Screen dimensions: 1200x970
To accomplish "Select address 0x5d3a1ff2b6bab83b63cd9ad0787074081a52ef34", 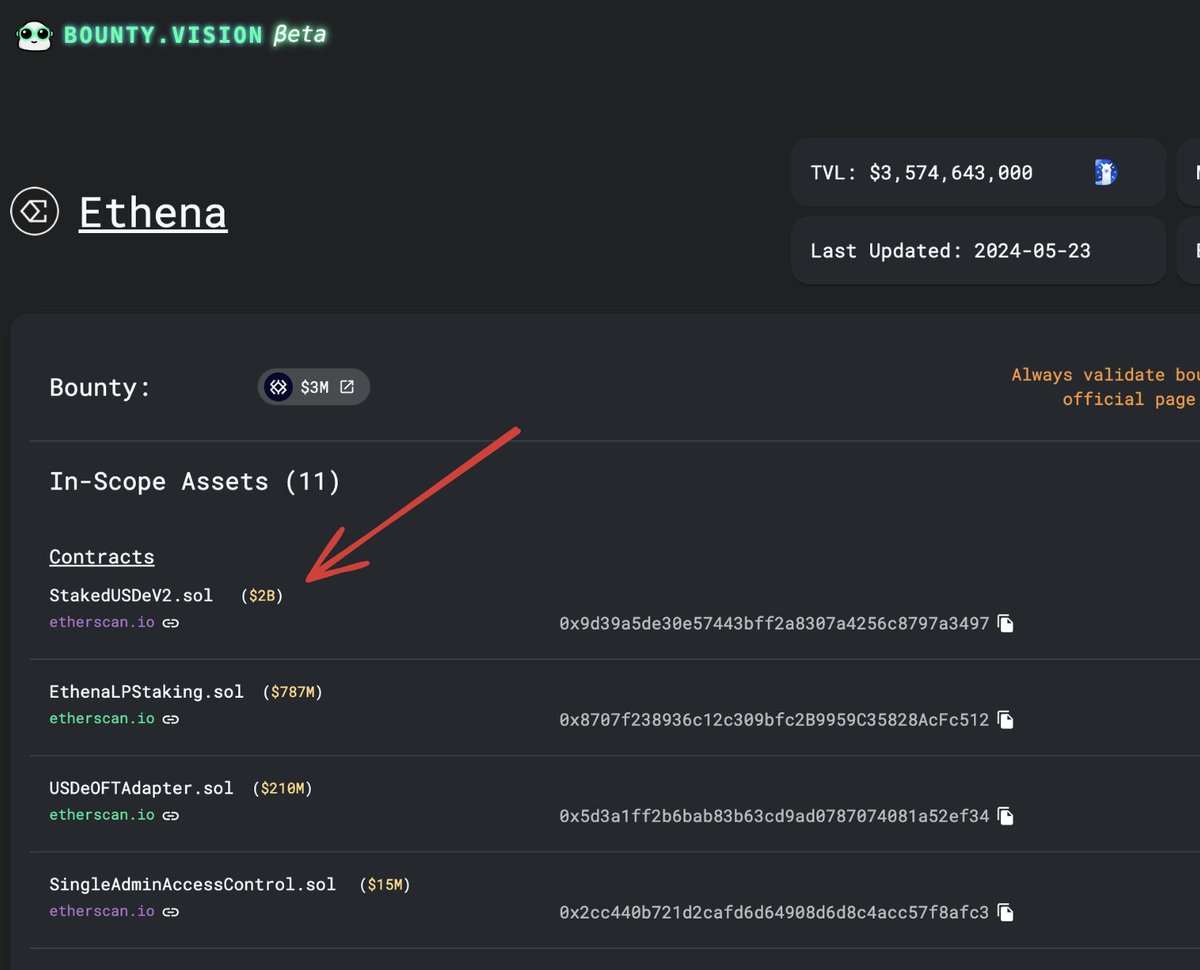I will pyautogui.click(x=774, y=816).
